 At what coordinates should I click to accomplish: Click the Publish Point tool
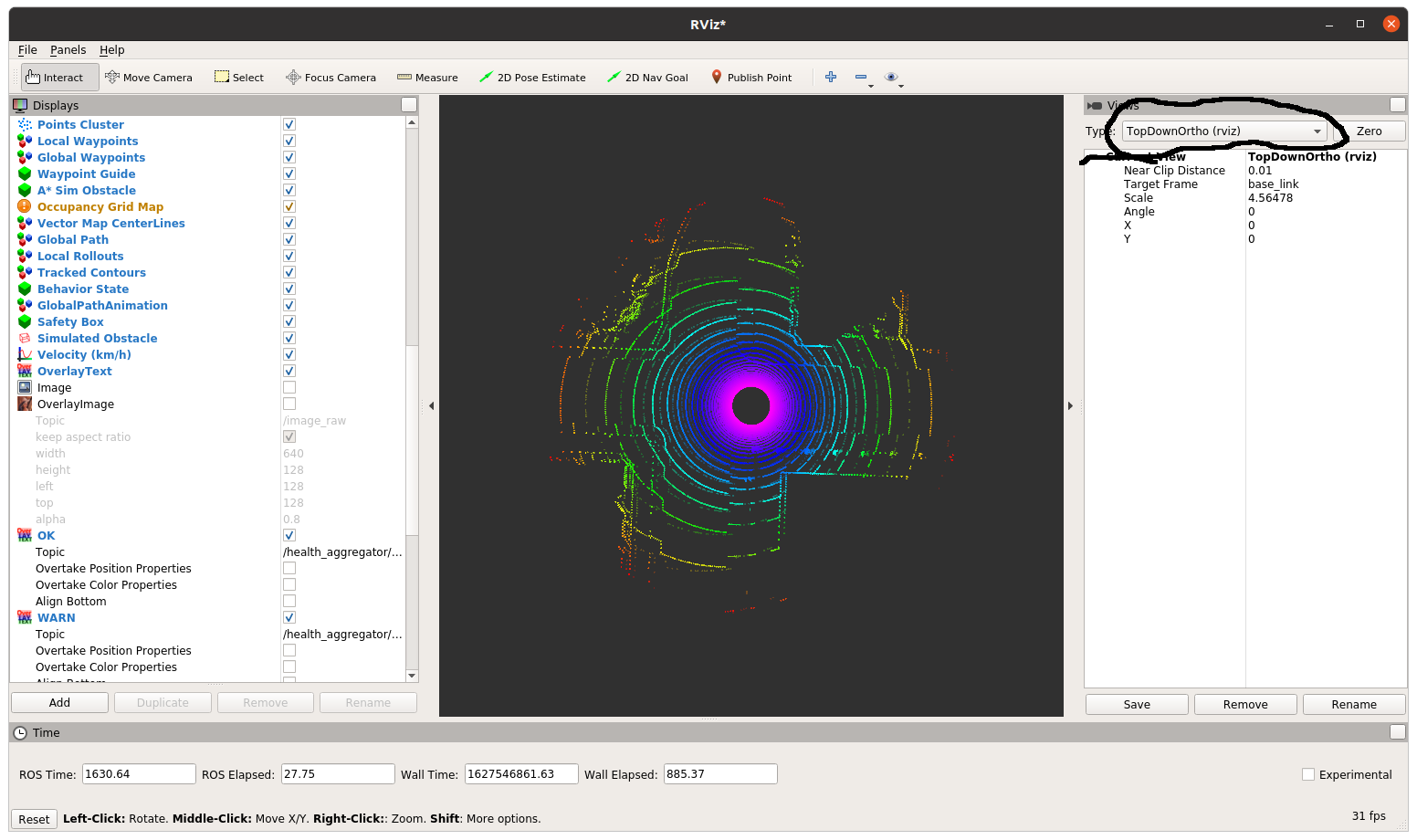coord(751,77)
